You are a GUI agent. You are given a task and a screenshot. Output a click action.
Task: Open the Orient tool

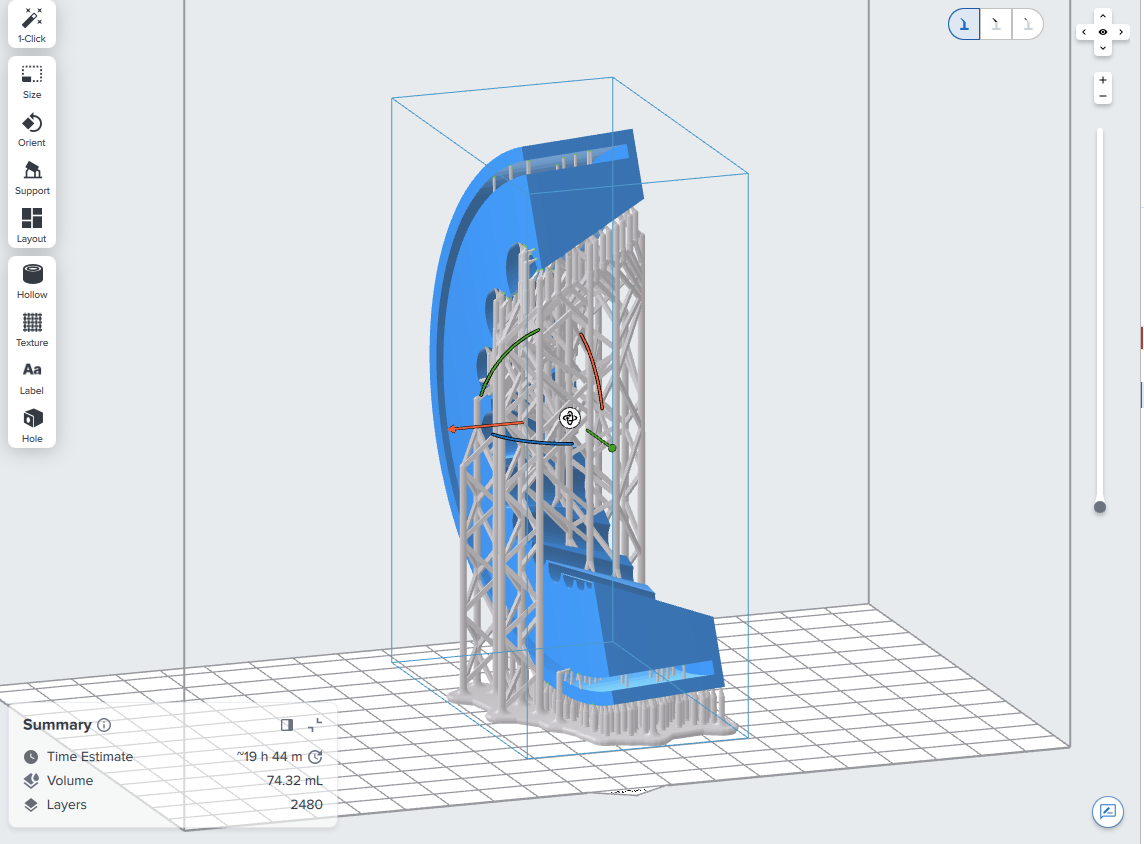point(32,130)
